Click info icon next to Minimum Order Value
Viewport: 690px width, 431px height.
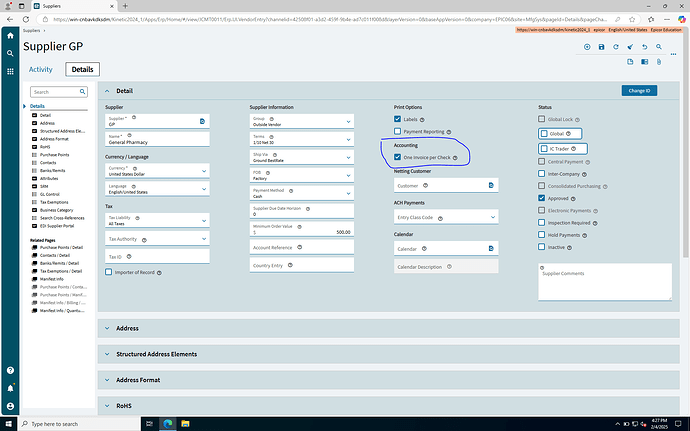(x=300, y=226)
